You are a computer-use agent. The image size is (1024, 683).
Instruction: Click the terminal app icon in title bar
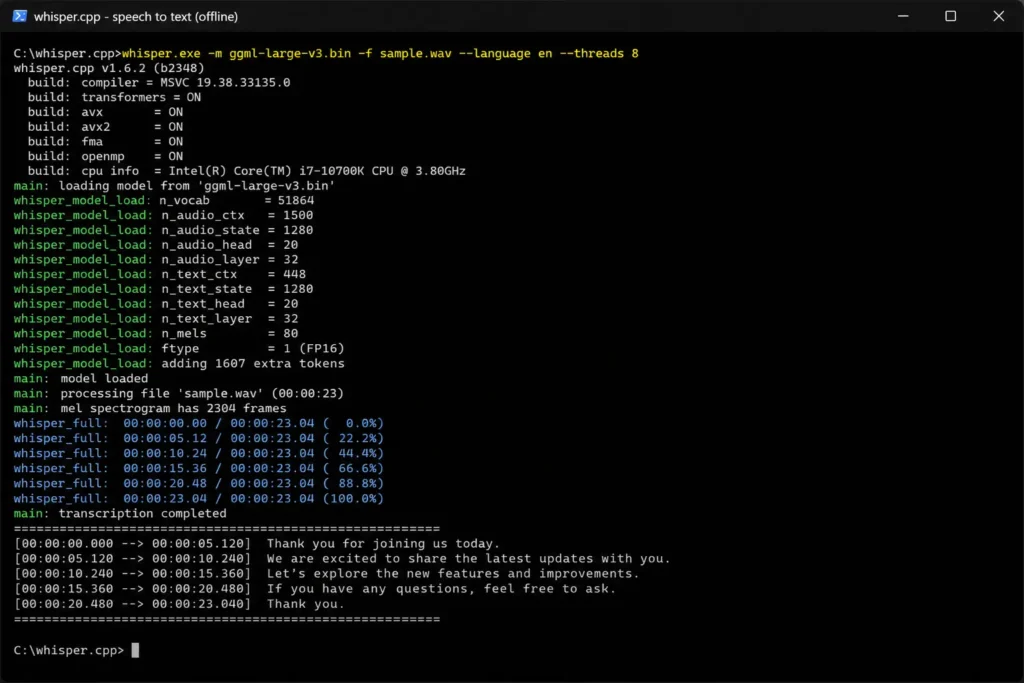click(x=20, y=16)
